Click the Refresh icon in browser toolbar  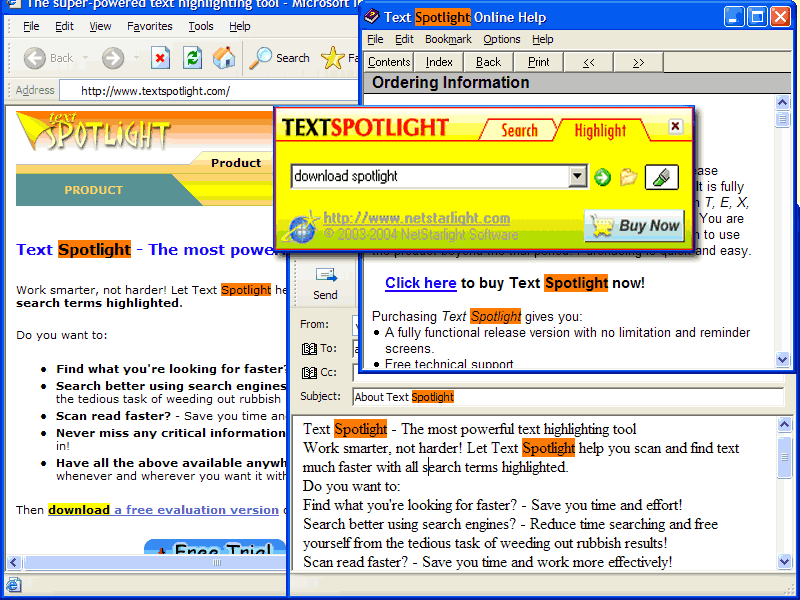tap(192, 58)
